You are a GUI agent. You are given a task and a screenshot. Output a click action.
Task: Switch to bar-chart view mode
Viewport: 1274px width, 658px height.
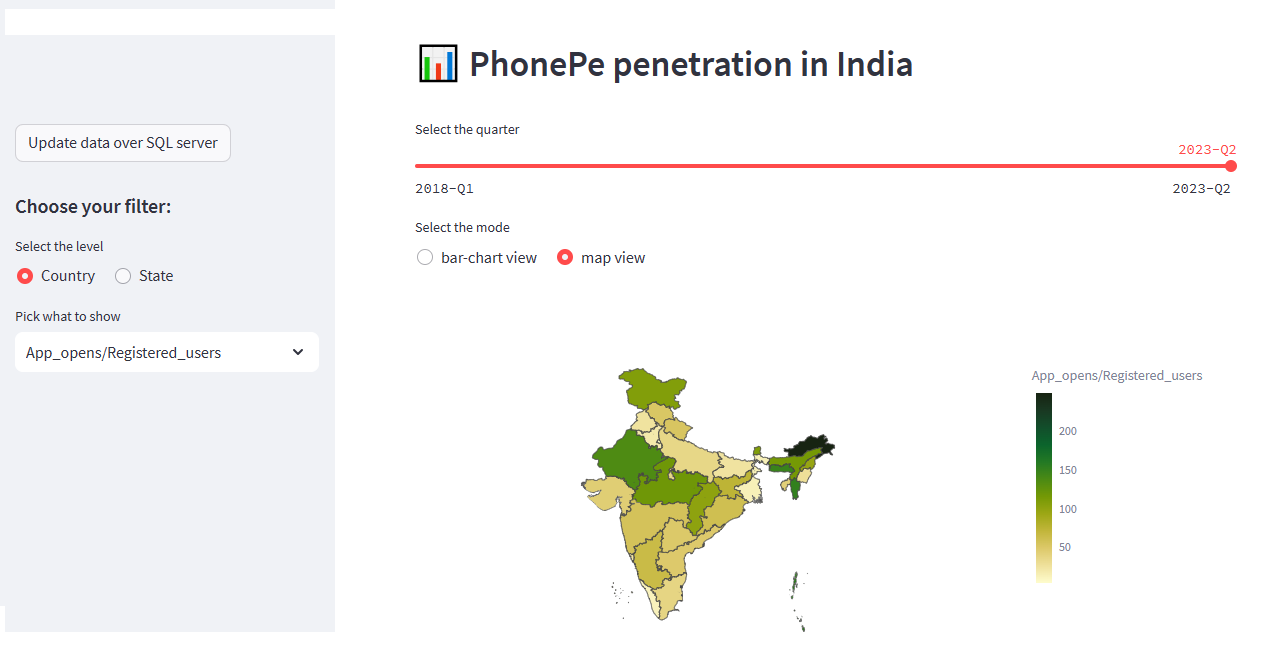tap(425, 258)
